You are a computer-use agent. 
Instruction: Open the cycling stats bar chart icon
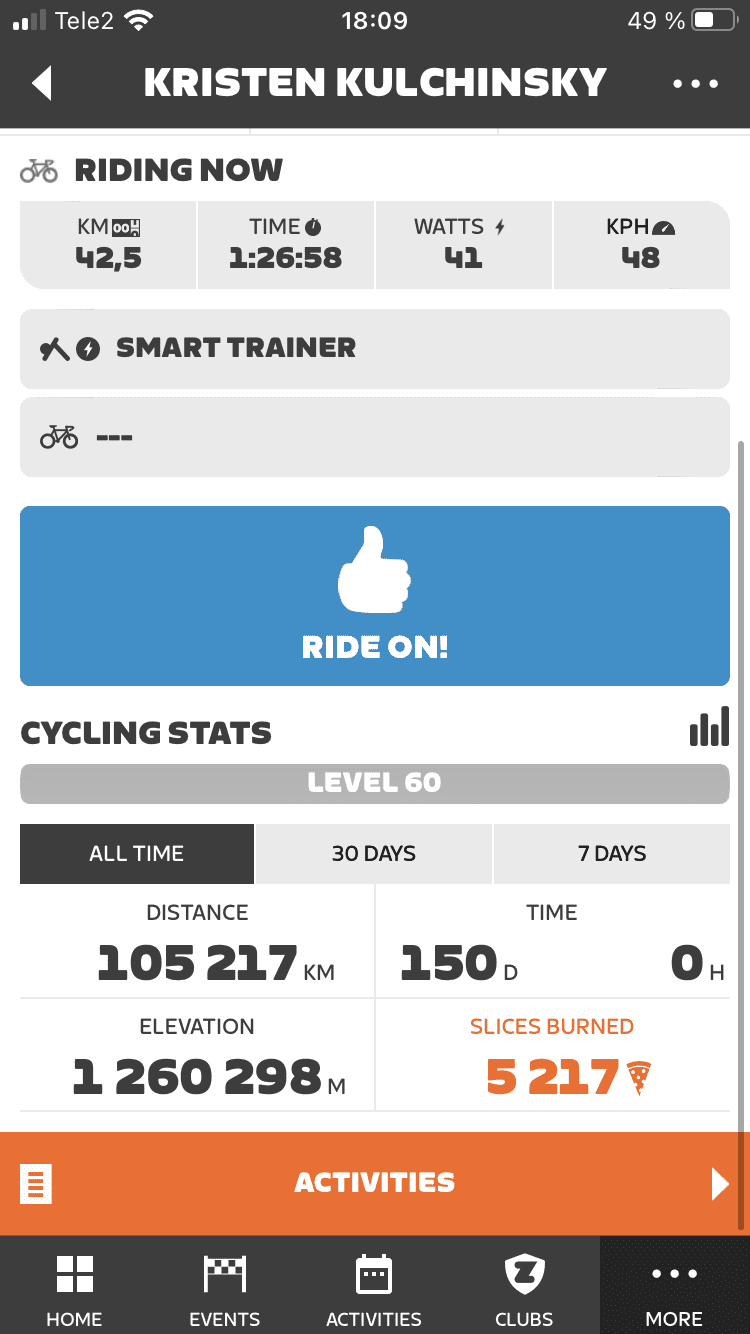[709, 727]
